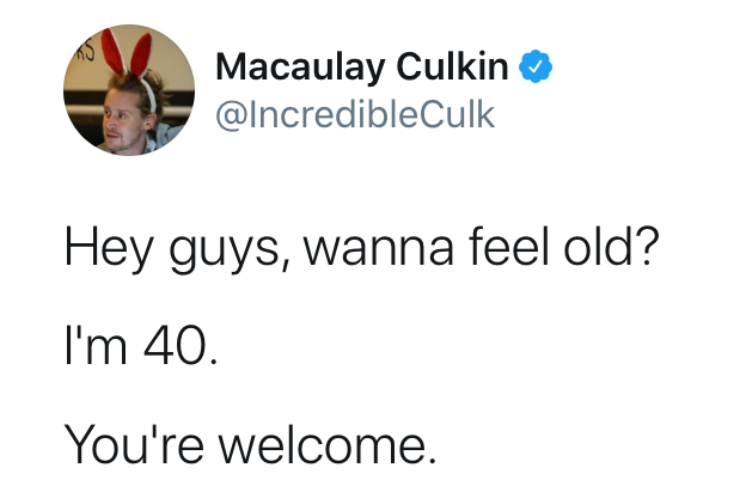This screenshot has width=750, height=500.
Task: Click the blue verified checkmark badge
Action: (x=537, y=69)
